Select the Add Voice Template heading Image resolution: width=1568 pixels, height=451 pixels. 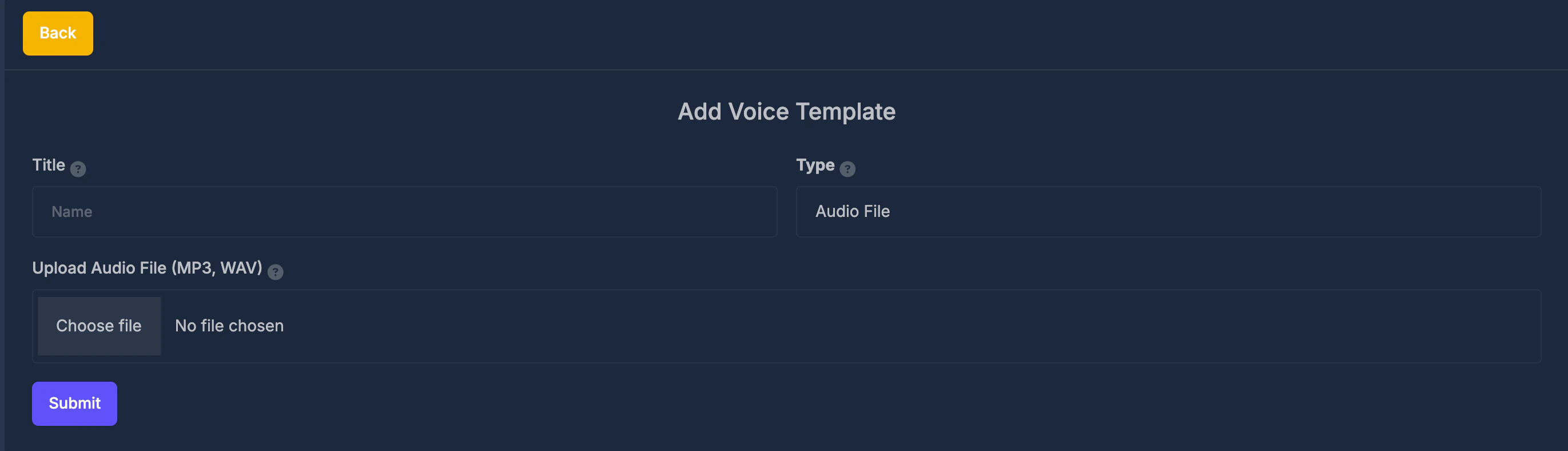(786, 112)
